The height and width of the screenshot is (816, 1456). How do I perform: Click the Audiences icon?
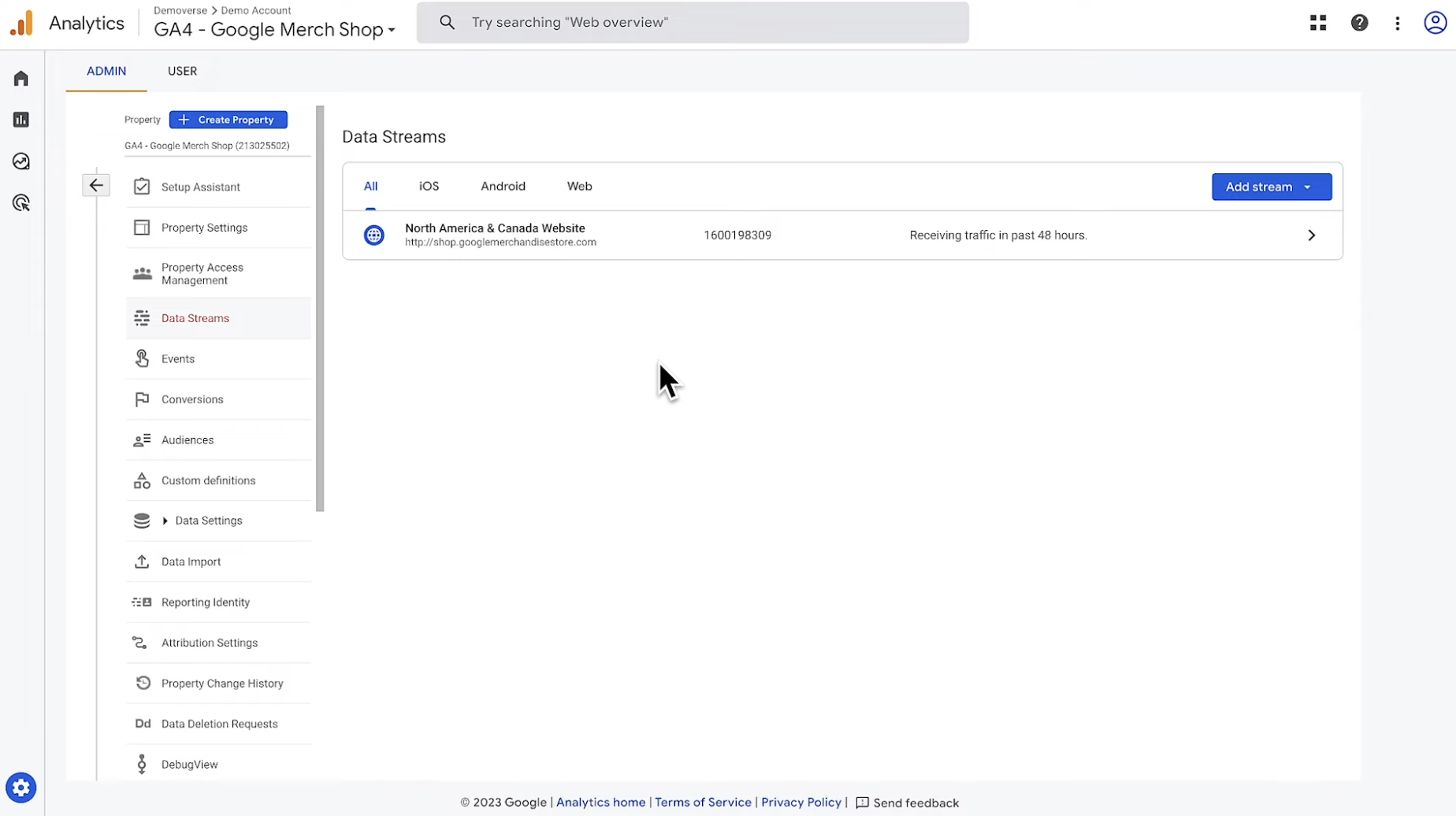[x=142, y=440]
